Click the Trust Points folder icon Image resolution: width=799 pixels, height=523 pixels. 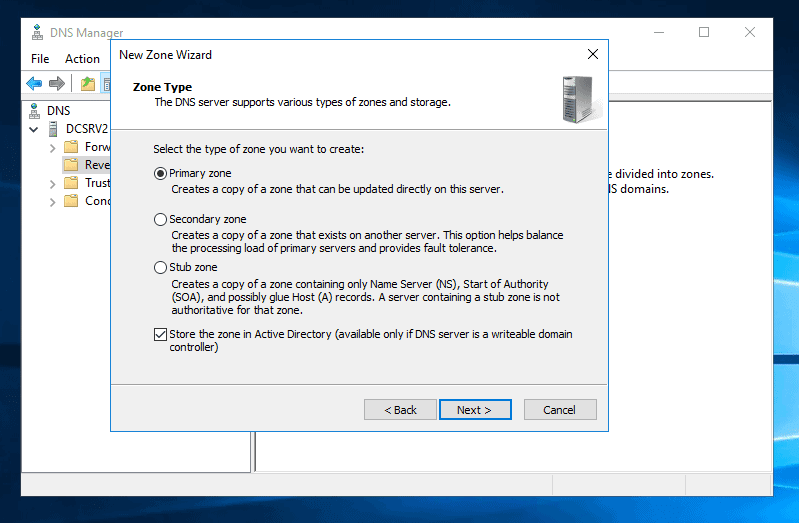pyautogui.click(x=71, y=182)
